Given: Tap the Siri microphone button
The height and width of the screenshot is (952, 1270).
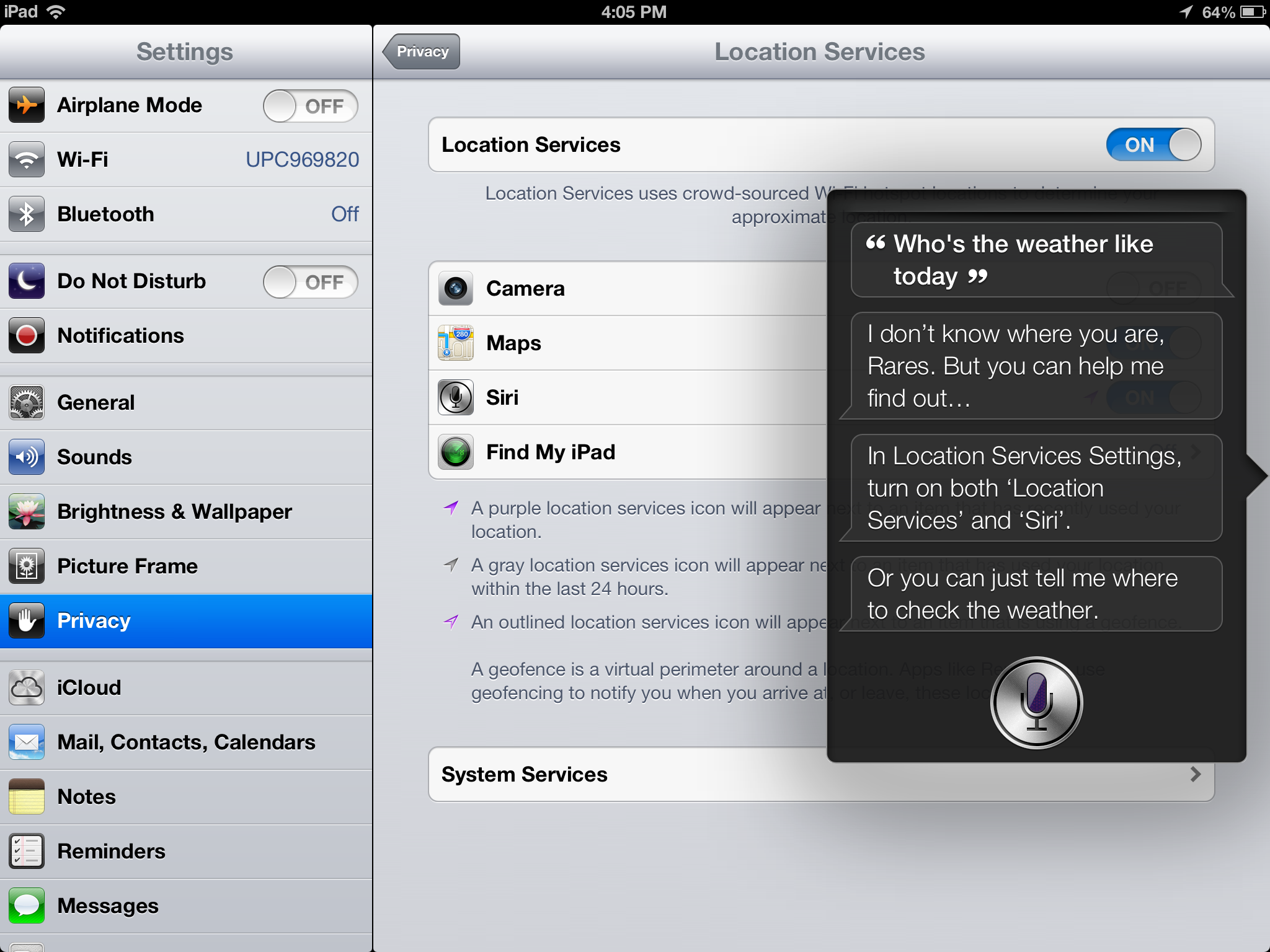Looking at the screenshot, I should coord(1036,702).
